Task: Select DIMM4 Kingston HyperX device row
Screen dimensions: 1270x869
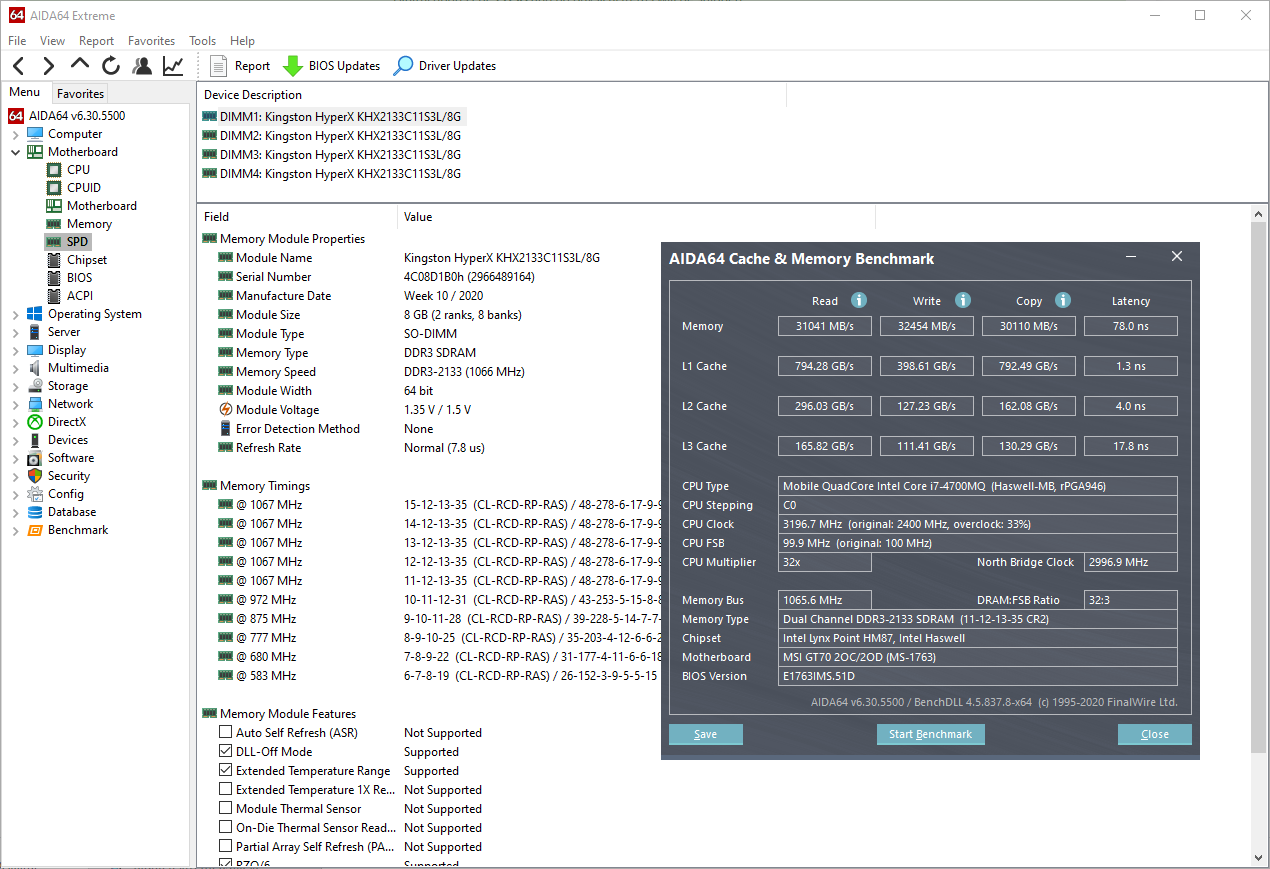Action: [332, 174]
